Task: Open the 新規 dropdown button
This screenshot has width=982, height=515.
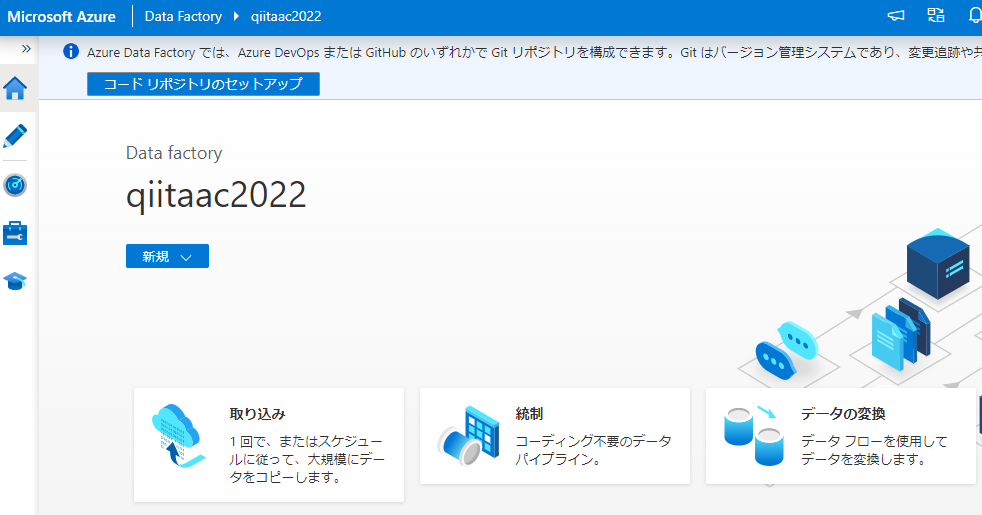Action: tap(167, 256)
